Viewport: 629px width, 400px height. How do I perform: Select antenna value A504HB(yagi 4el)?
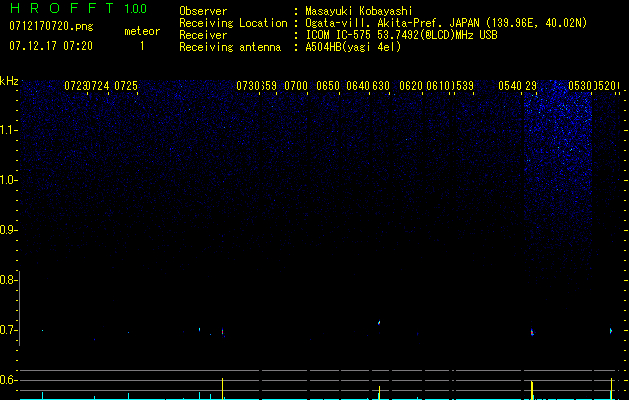[x=353, y=47]
